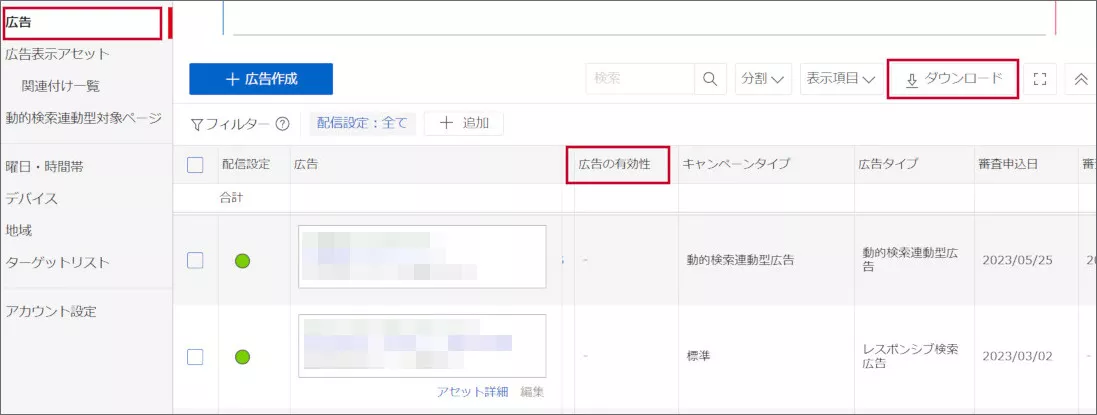The height and width of the screenshot is (415, 1097).
Task: Click into the 検索 input field
Action: point(640,79)
